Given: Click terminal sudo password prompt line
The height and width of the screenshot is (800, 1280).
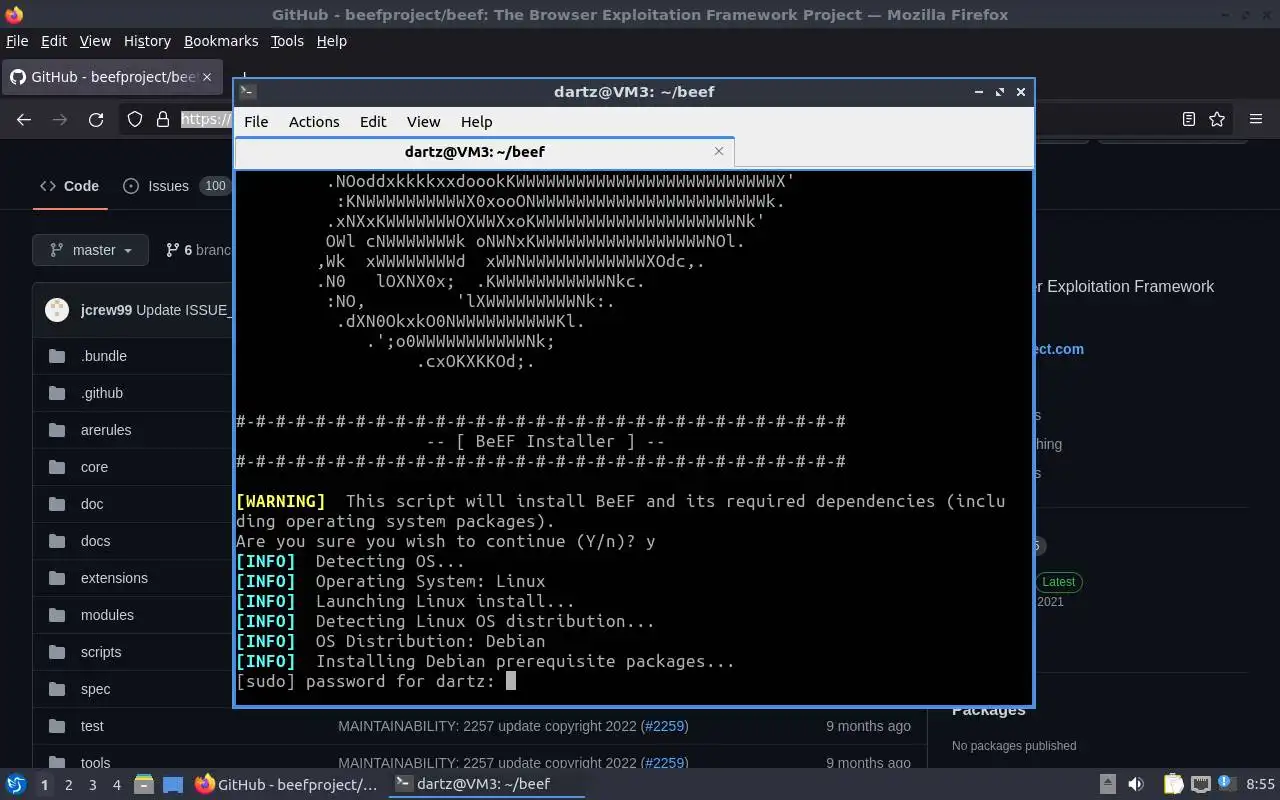Looking at the screenshot, I should click(x=375, y=681).
